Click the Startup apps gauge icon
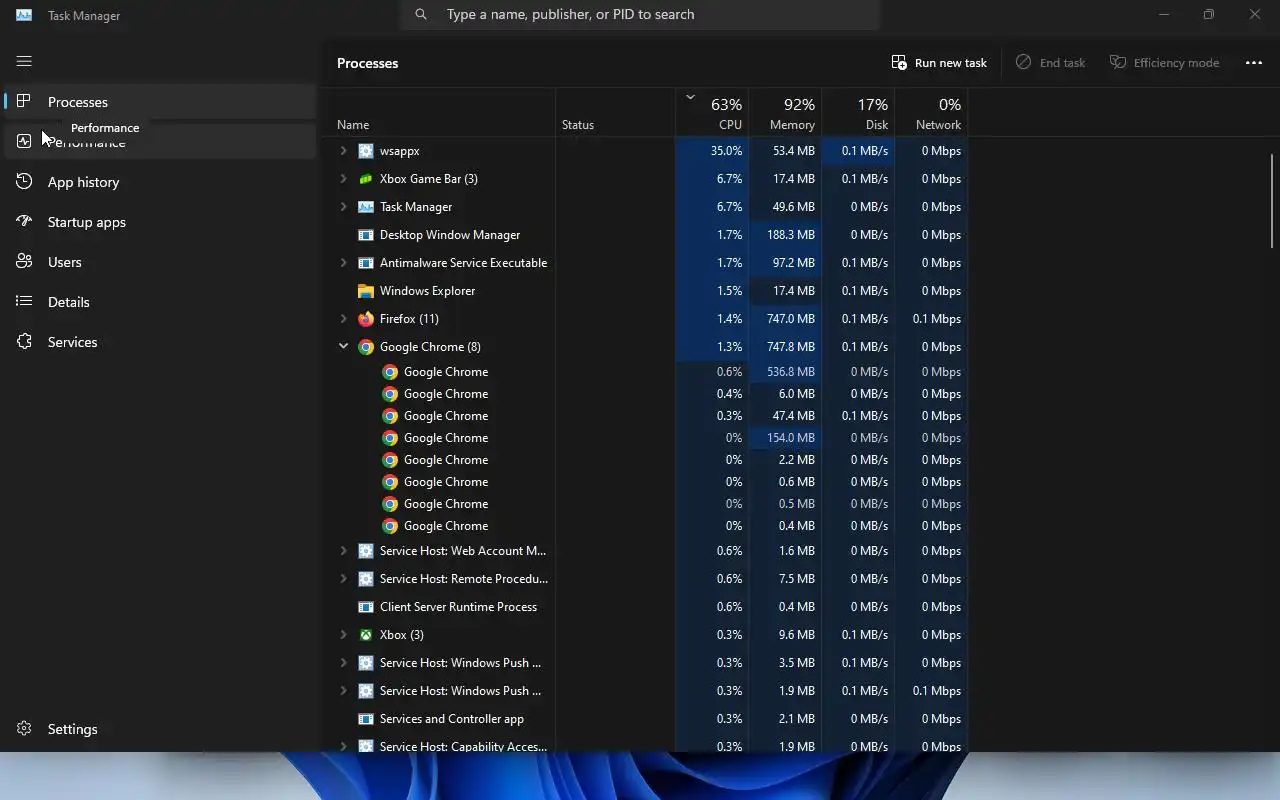This screenshot has height=800, width=1280. tap(24, 221)
